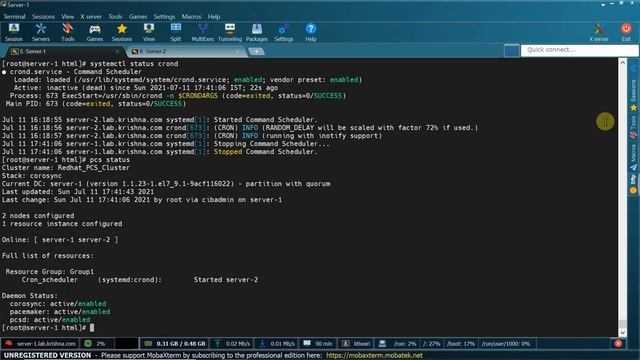The height and width of the screenshot is (360, 640).
Task: Click 'Online: [ server-1 server-2 ]' line
Action: pyautogui.click(x=60, y=240)
